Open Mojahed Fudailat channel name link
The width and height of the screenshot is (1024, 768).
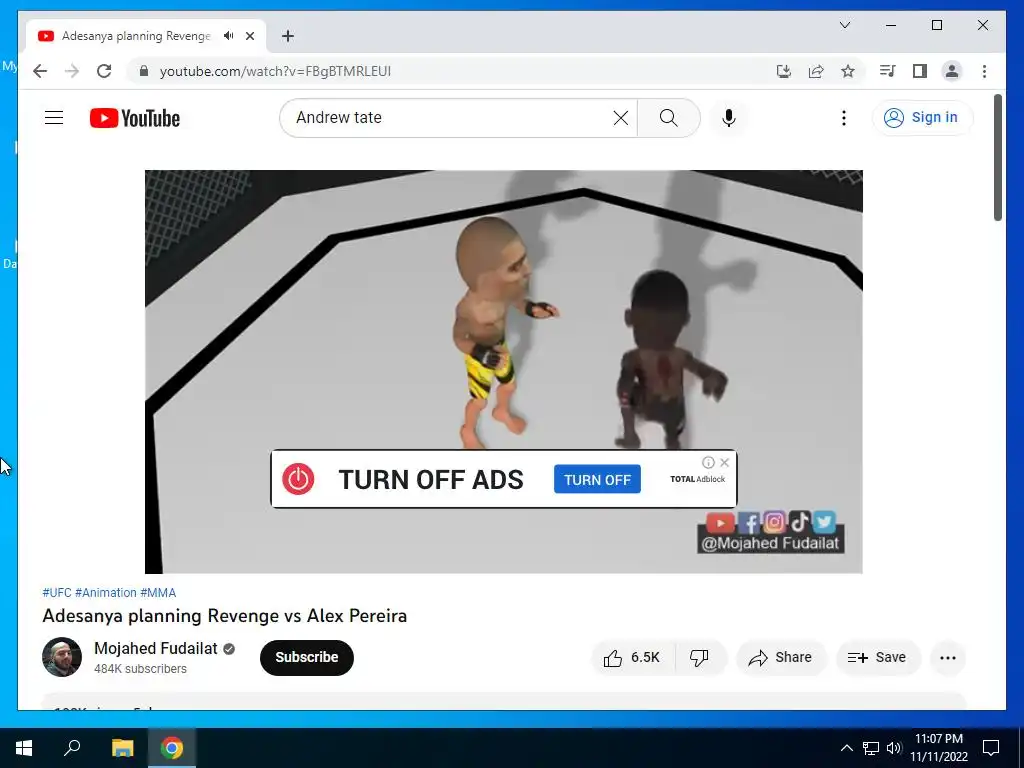coord(155,648)
